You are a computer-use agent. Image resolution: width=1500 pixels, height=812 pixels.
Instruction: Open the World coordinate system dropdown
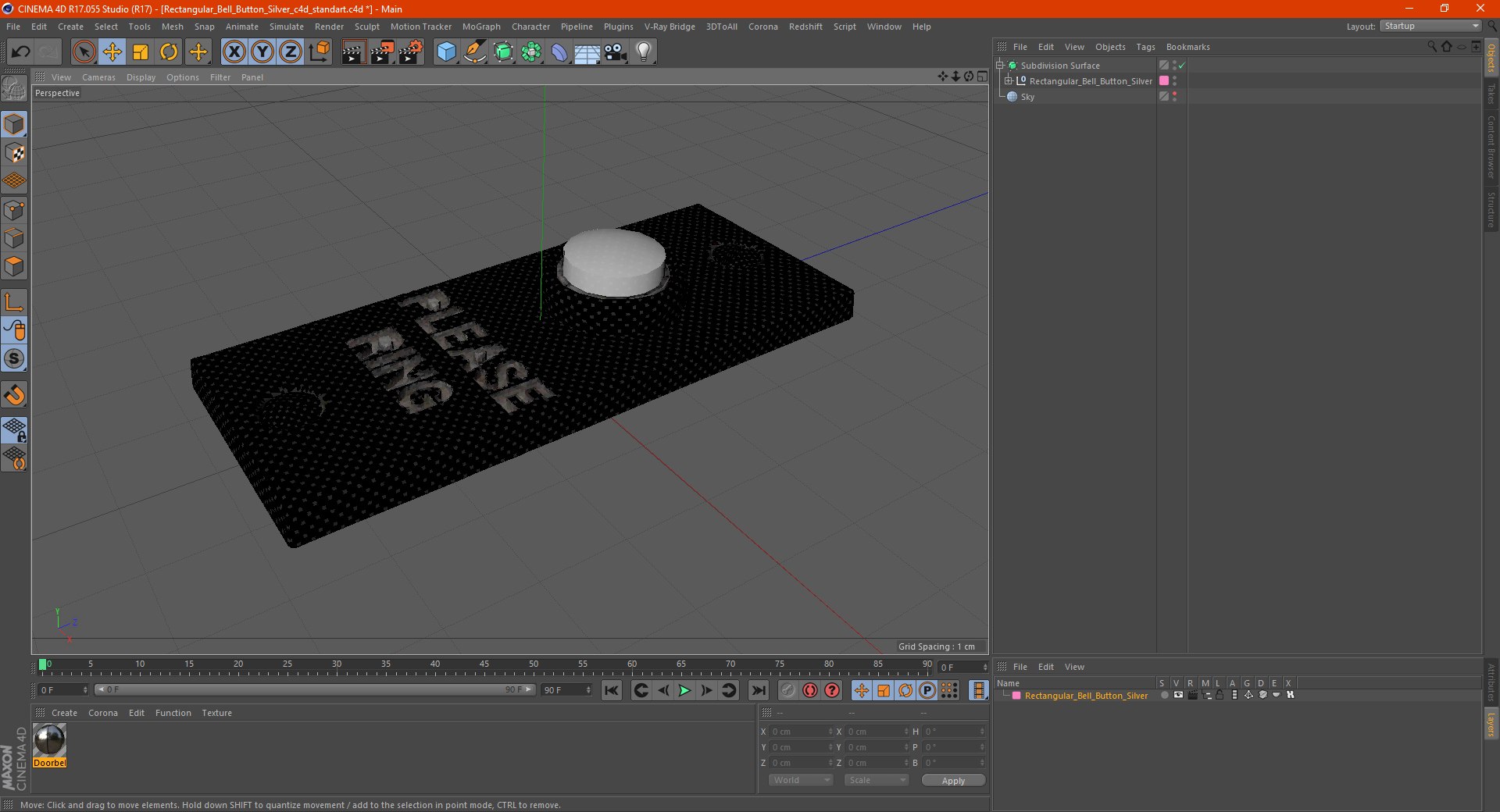coord(801,780)
